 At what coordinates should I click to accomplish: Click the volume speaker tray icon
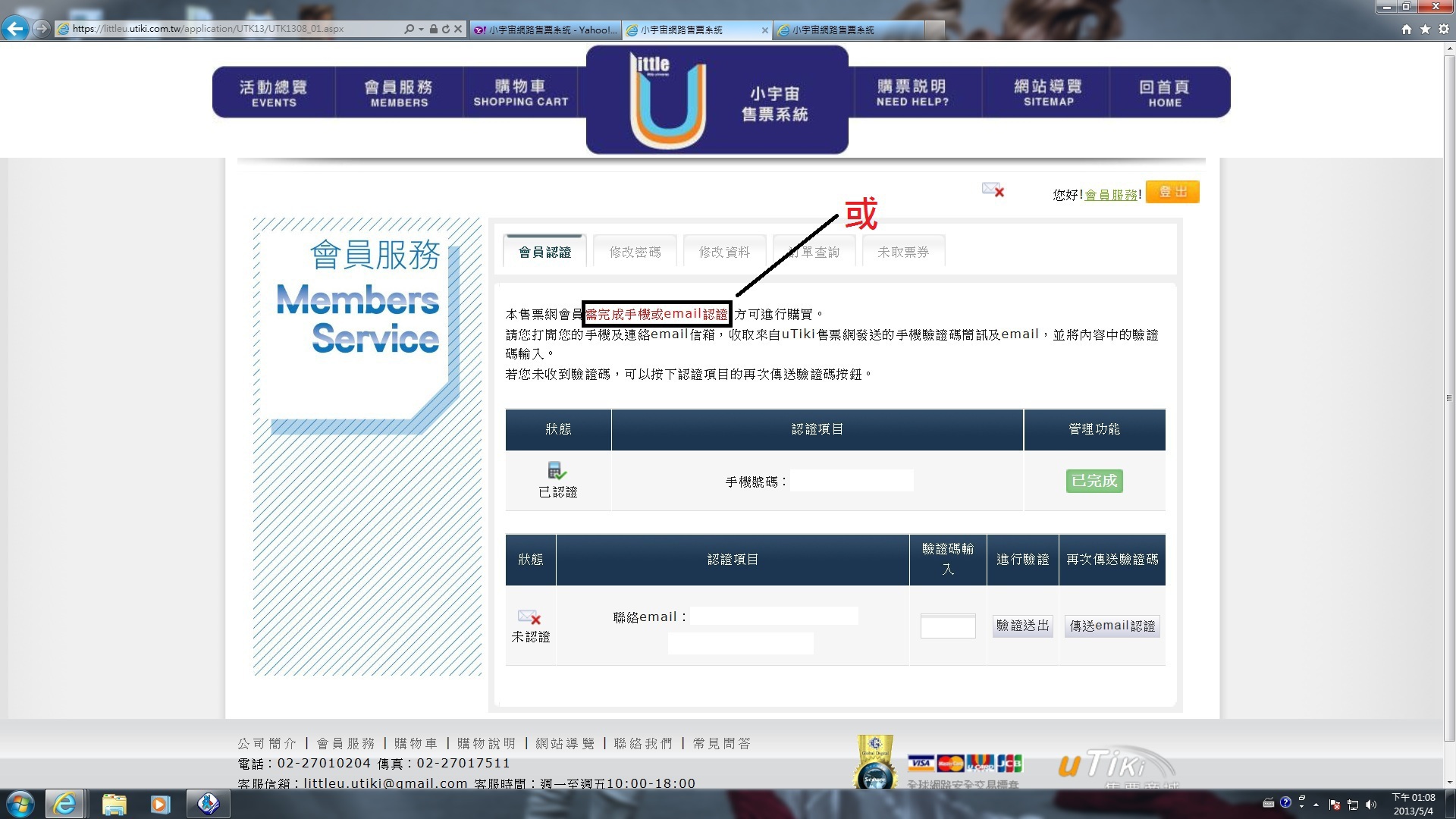(1370, 805)
